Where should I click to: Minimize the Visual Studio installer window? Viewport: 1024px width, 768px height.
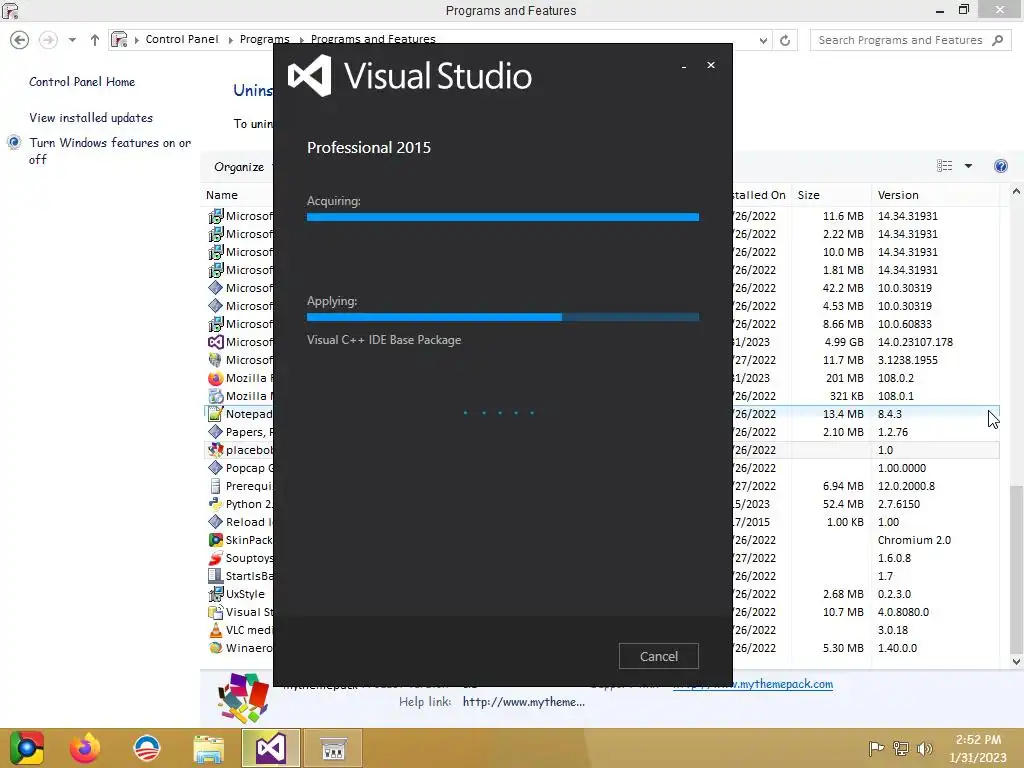pos(684,66)
